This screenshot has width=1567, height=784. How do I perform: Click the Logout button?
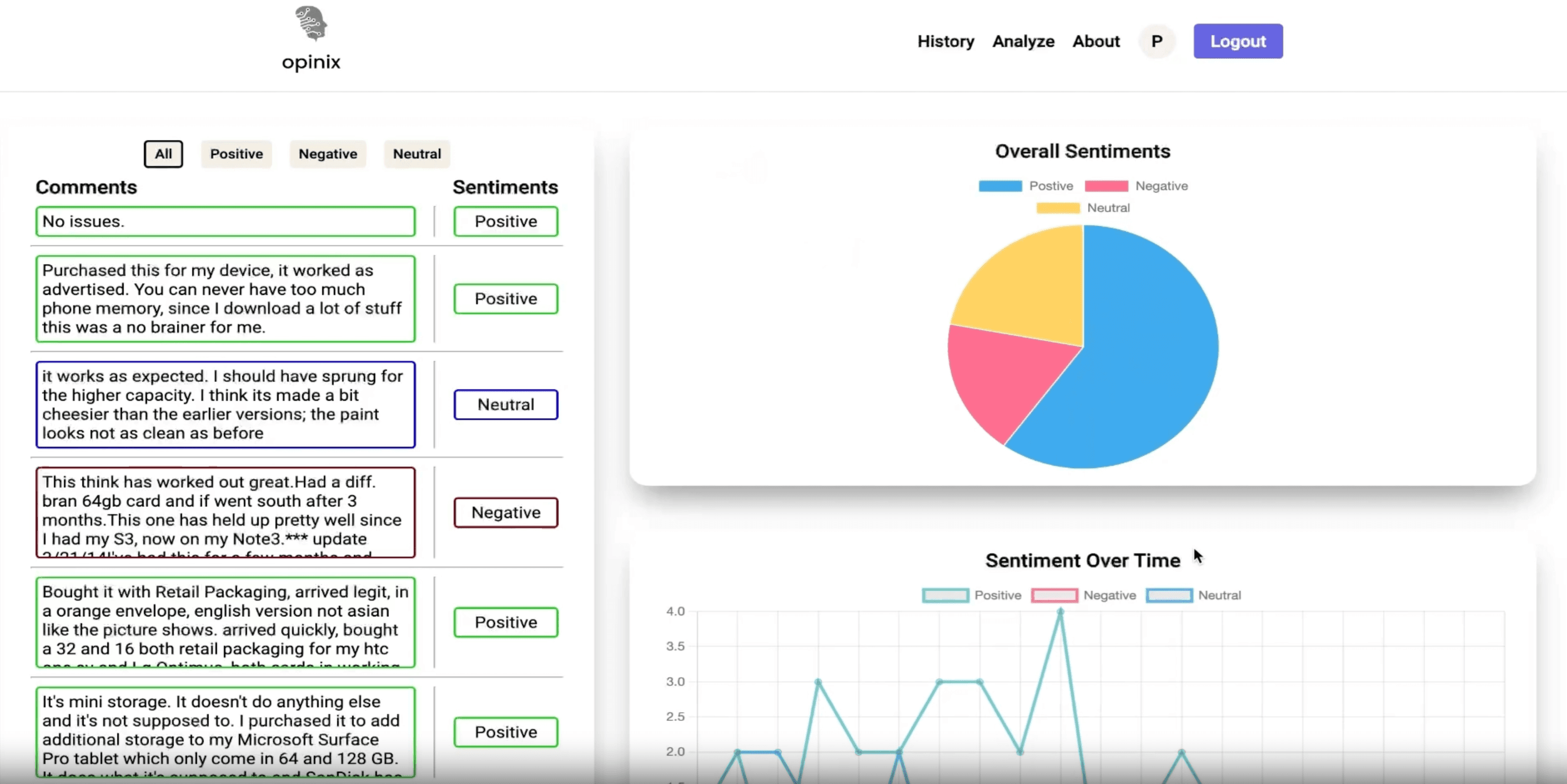(1238, 41)
